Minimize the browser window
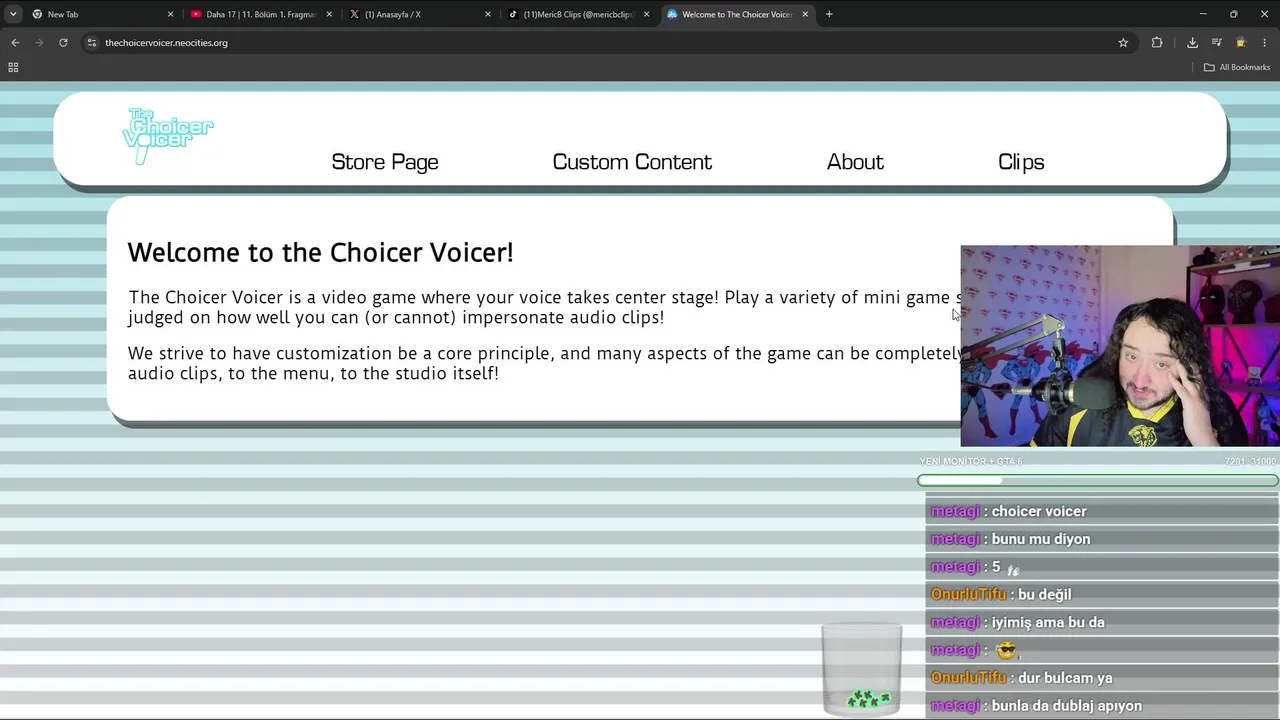Image resolution: width=1280 pixels, height=720 pixels. click(x=1203, y=14)
